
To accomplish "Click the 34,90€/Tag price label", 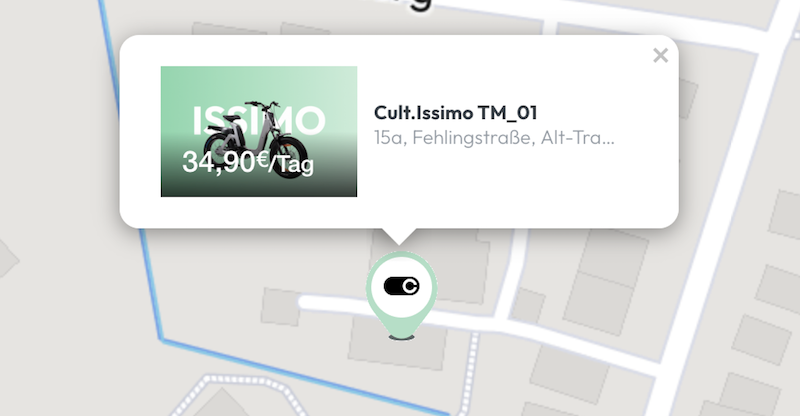I will point(248,162).
